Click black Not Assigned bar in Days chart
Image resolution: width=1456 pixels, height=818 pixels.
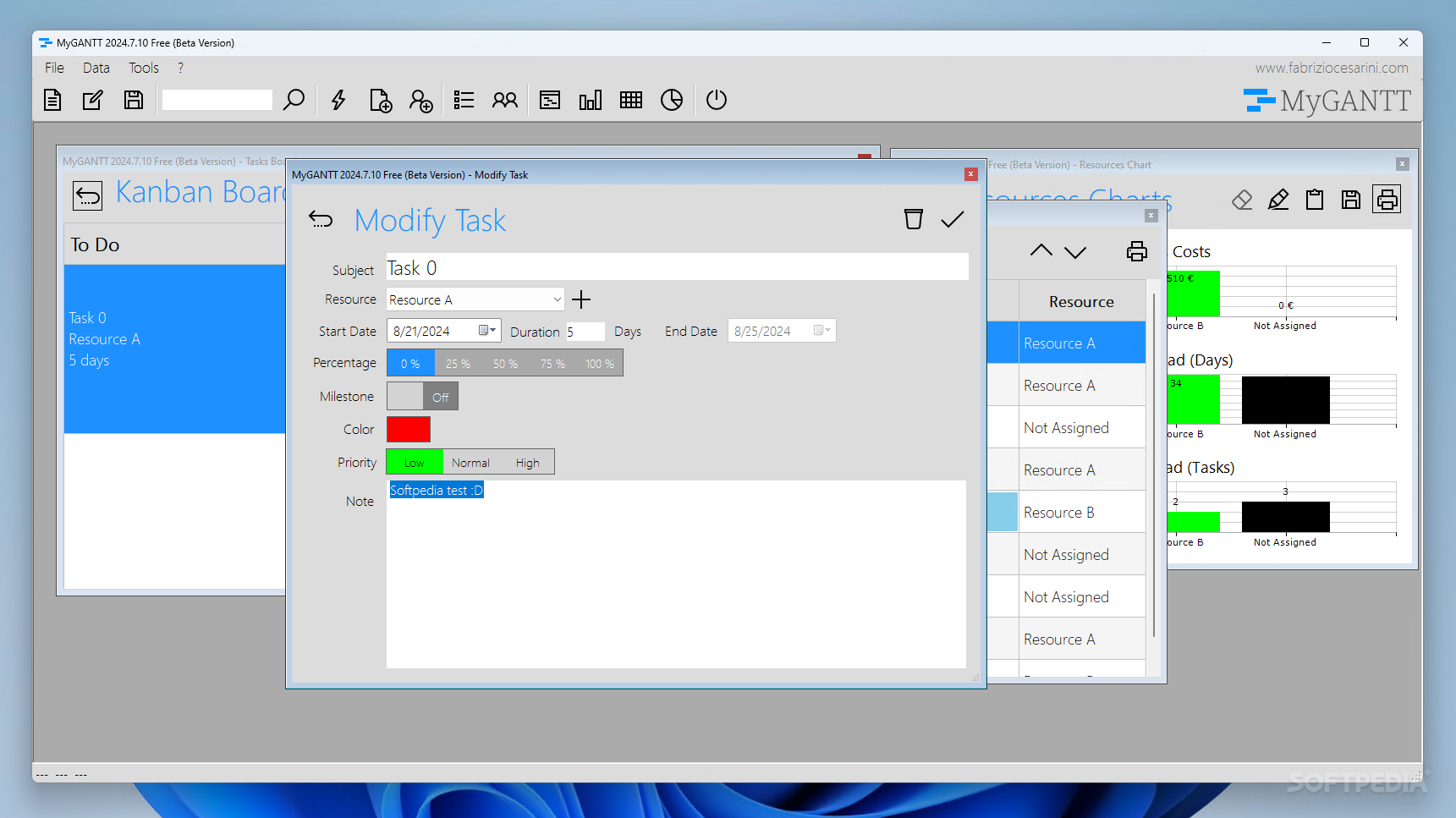coord(1285,400)
